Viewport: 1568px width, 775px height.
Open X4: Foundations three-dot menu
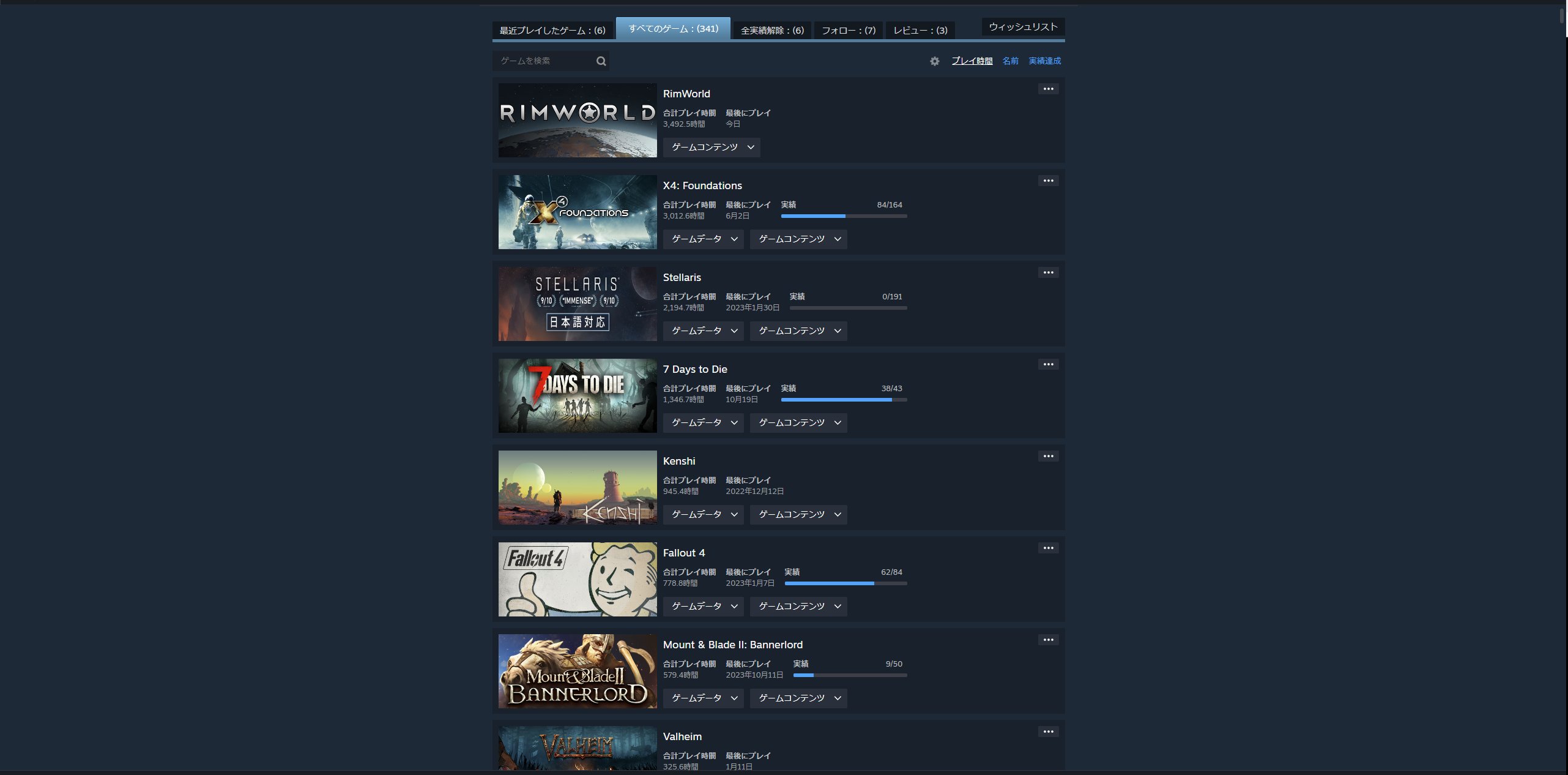point(1048,181)
